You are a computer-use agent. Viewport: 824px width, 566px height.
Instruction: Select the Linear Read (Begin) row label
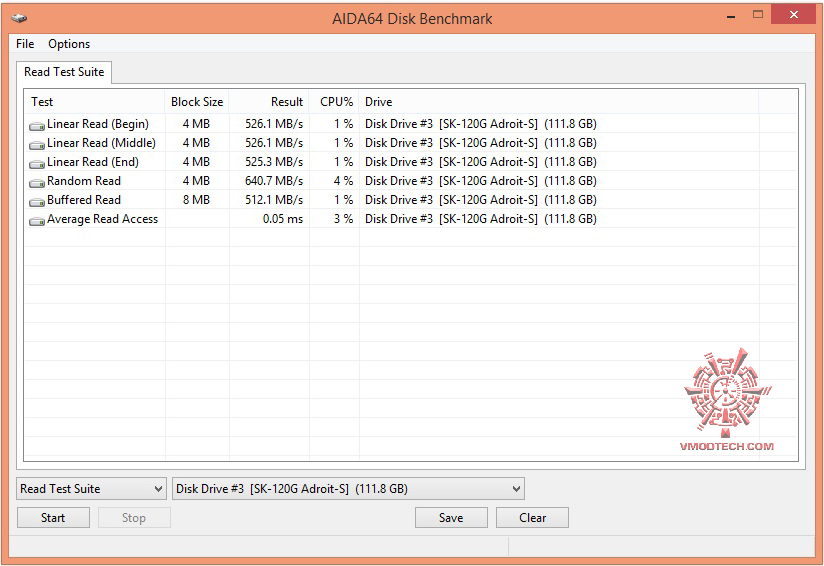(98, 124)
